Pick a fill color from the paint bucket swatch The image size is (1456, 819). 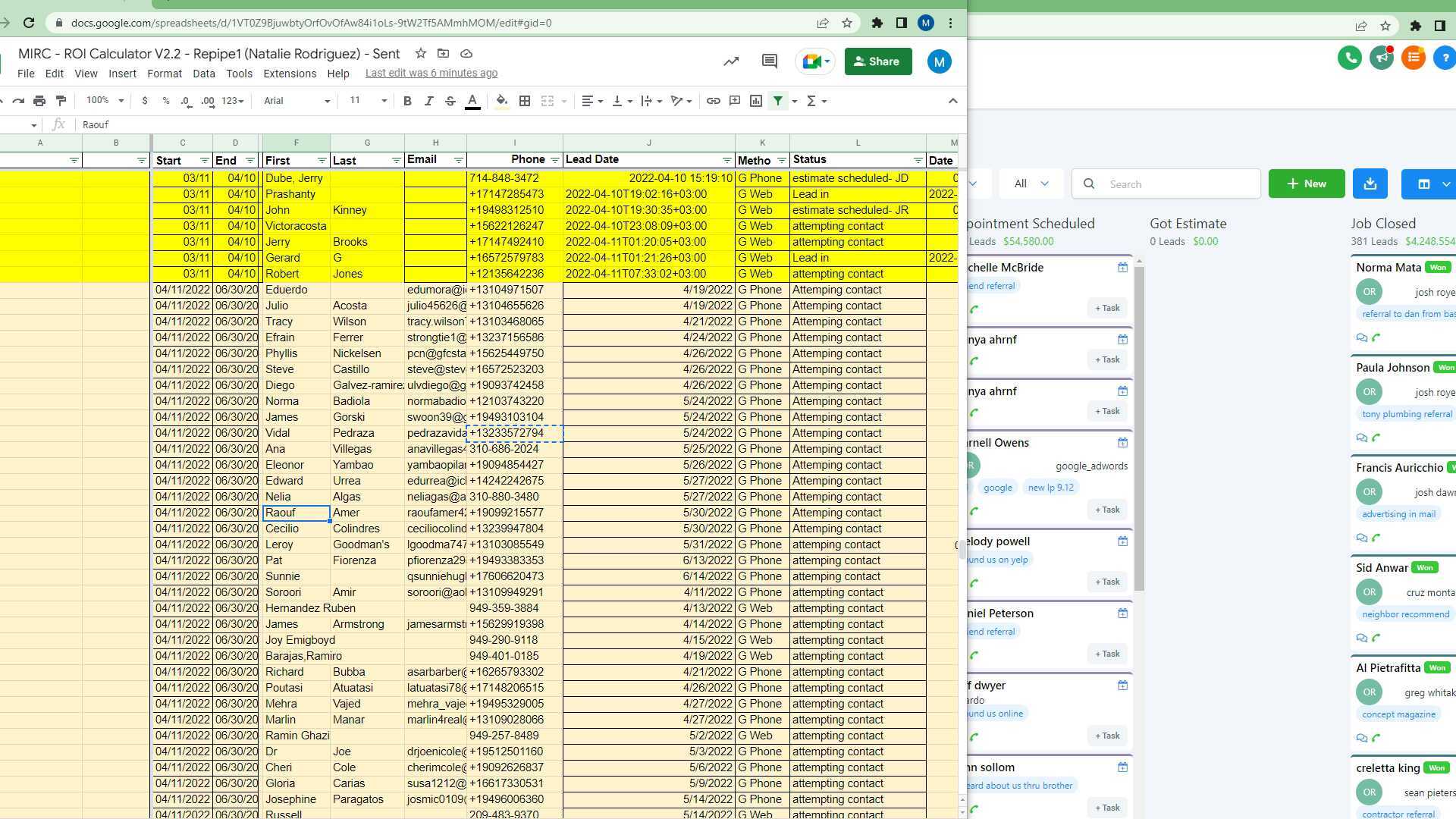click(500, 100)
